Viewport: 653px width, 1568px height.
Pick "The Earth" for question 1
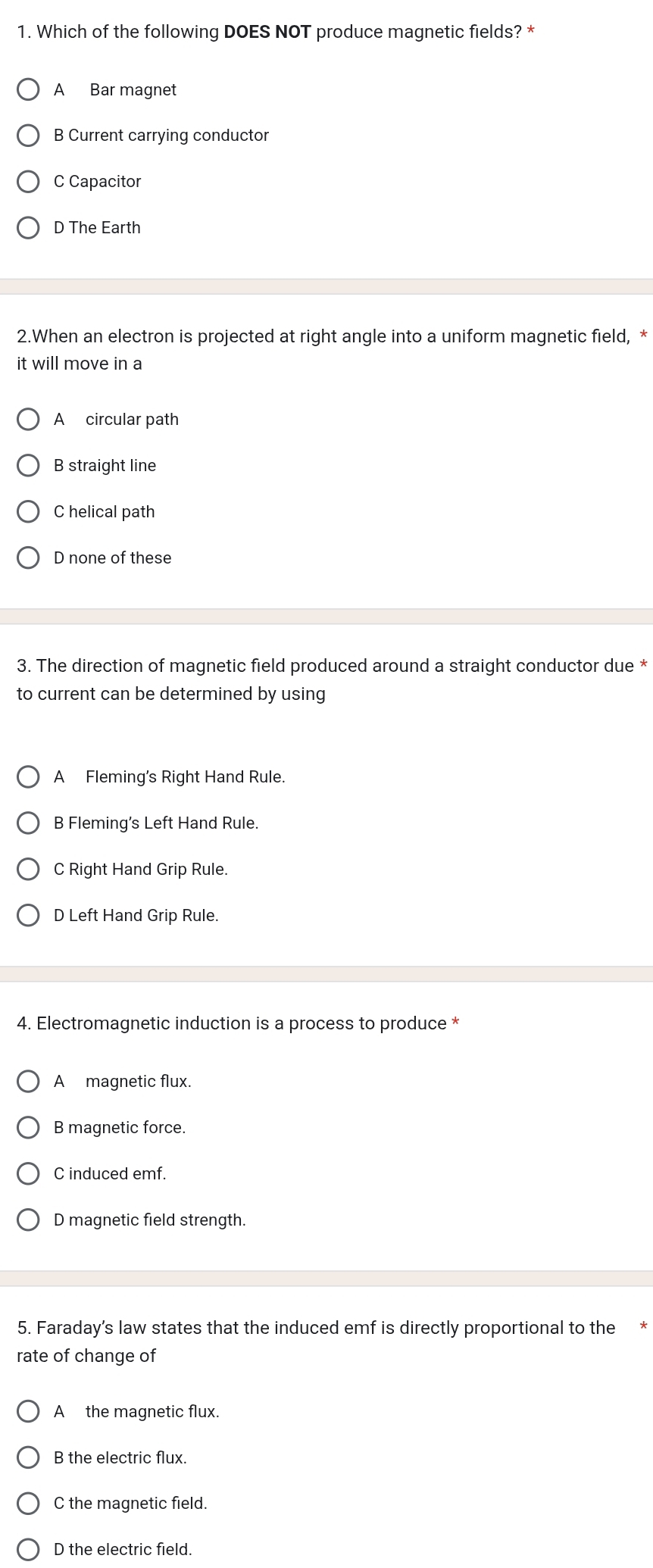[29, 228]
